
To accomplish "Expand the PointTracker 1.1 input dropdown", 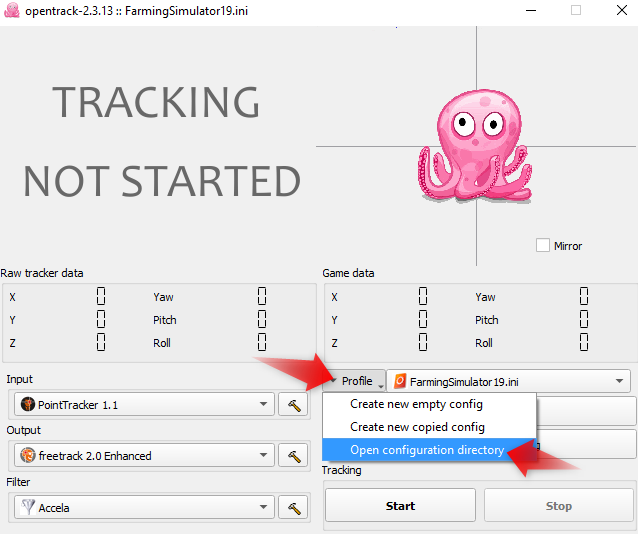I will [263, 404].
